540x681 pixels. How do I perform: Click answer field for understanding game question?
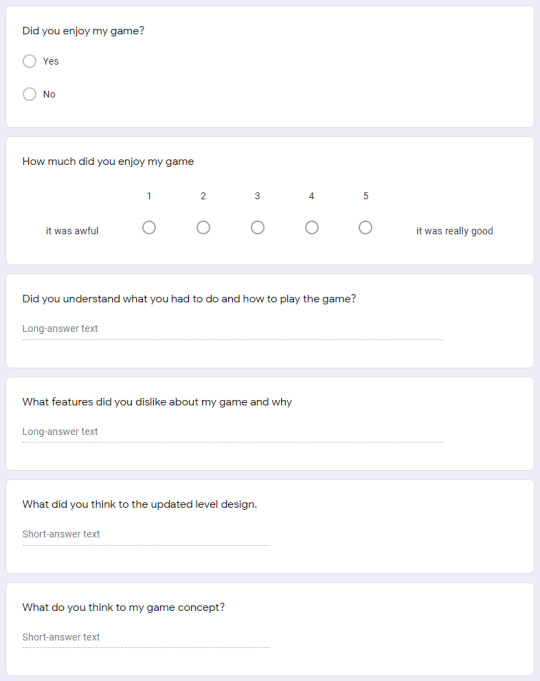pyautogui.click(x=232, y=329)
